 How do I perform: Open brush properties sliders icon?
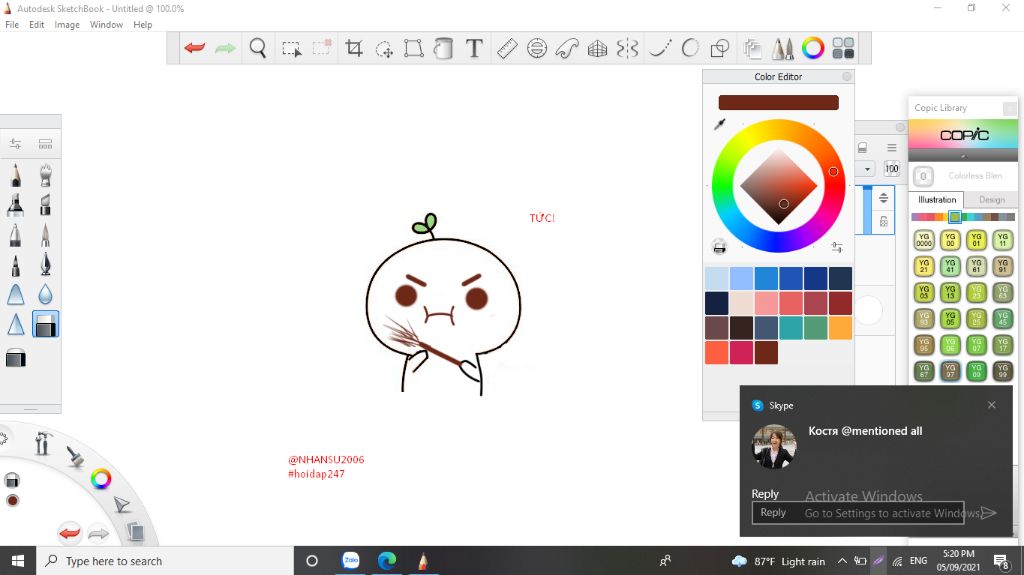(15, 144)
